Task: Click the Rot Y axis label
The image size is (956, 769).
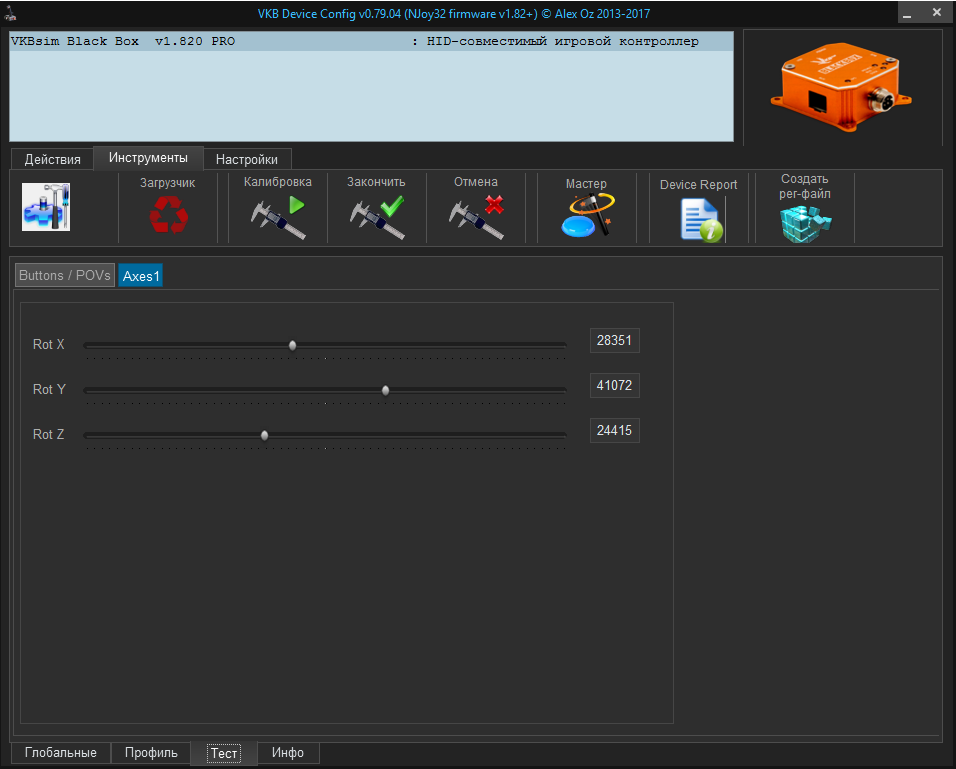Action: click(49, 390)
